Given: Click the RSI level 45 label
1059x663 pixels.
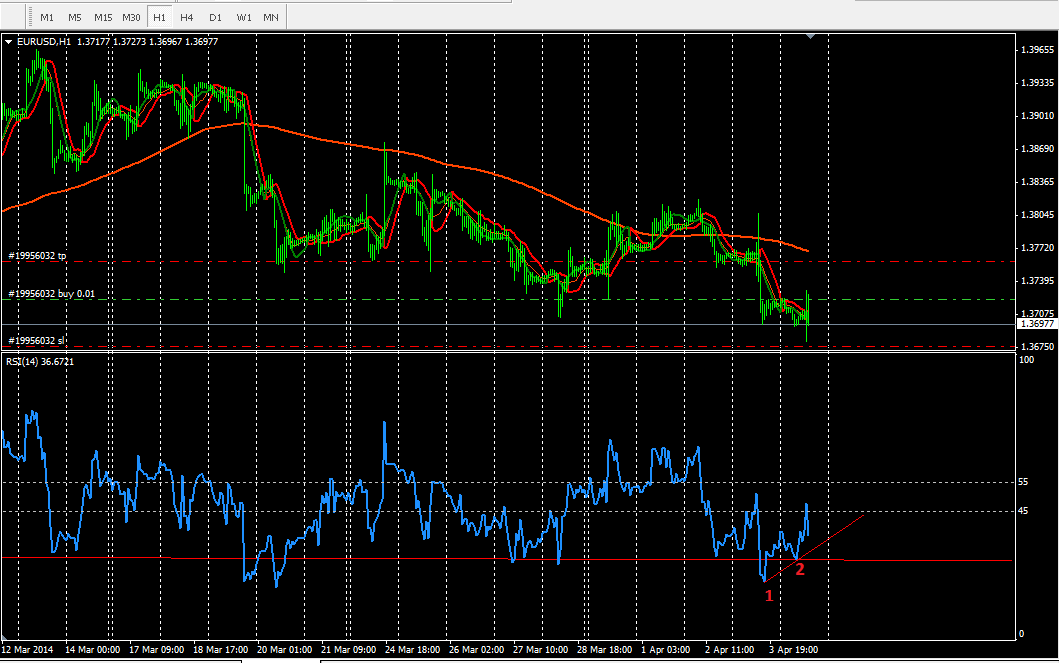Looking at the screenshot, I should (x=1023, y=510).
